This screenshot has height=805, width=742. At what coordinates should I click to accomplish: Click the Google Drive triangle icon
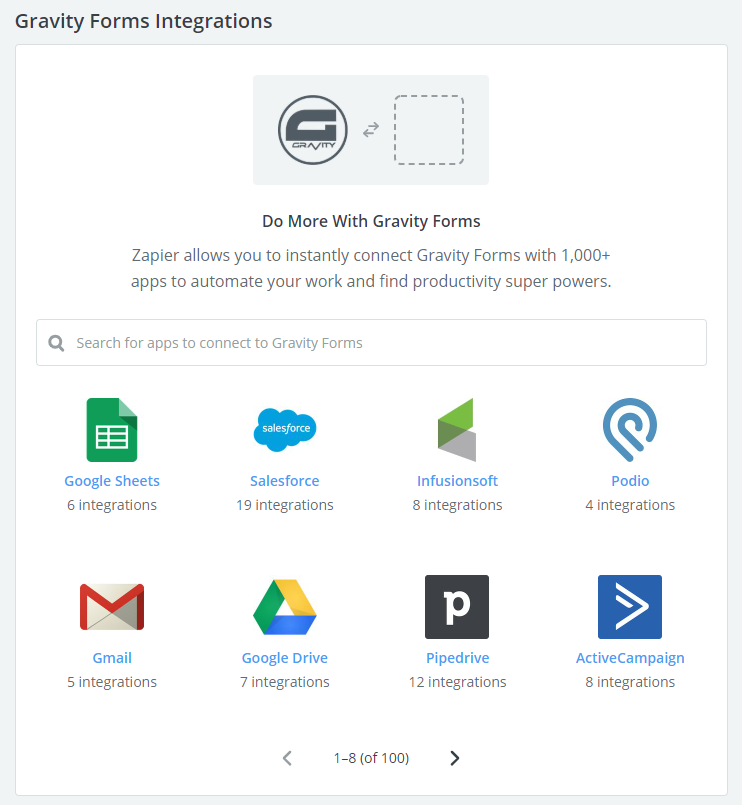tap(285, 607)
